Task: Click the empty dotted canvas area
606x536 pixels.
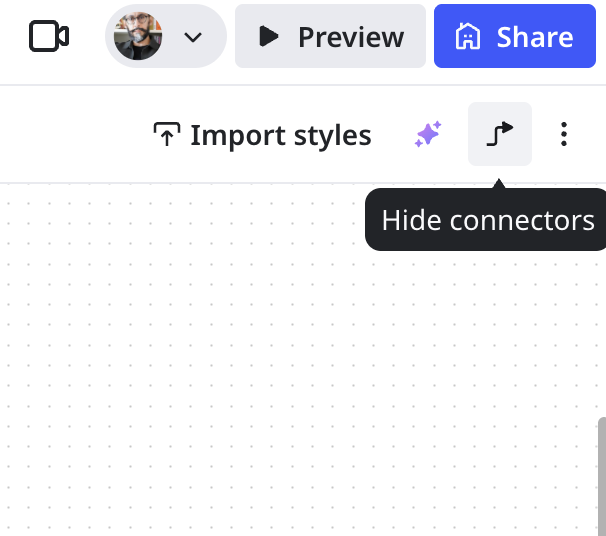Action: (x=250, y=380)
